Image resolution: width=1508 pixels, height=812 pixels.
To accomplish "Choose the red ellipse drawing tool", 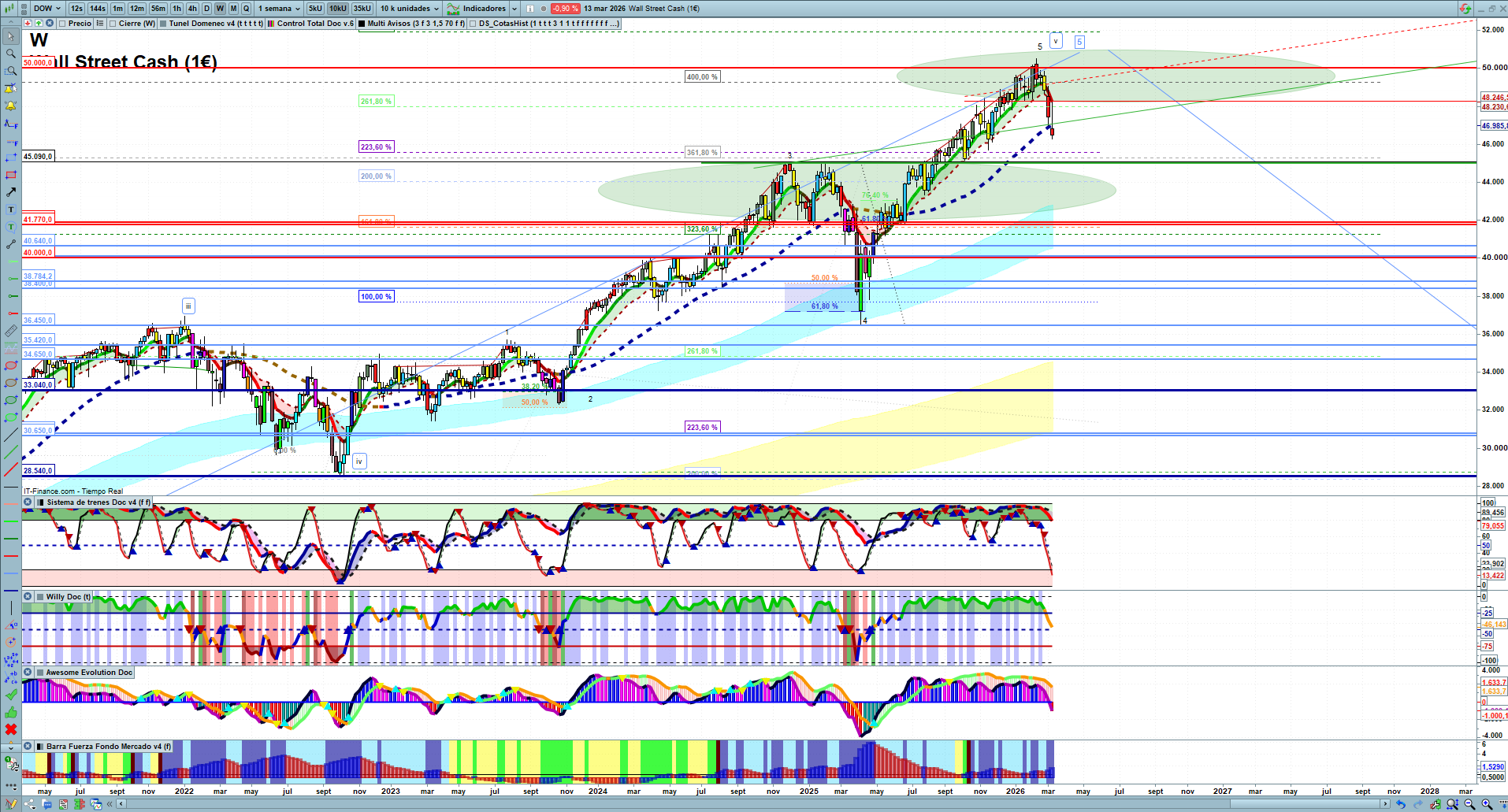I will [11, 365].
